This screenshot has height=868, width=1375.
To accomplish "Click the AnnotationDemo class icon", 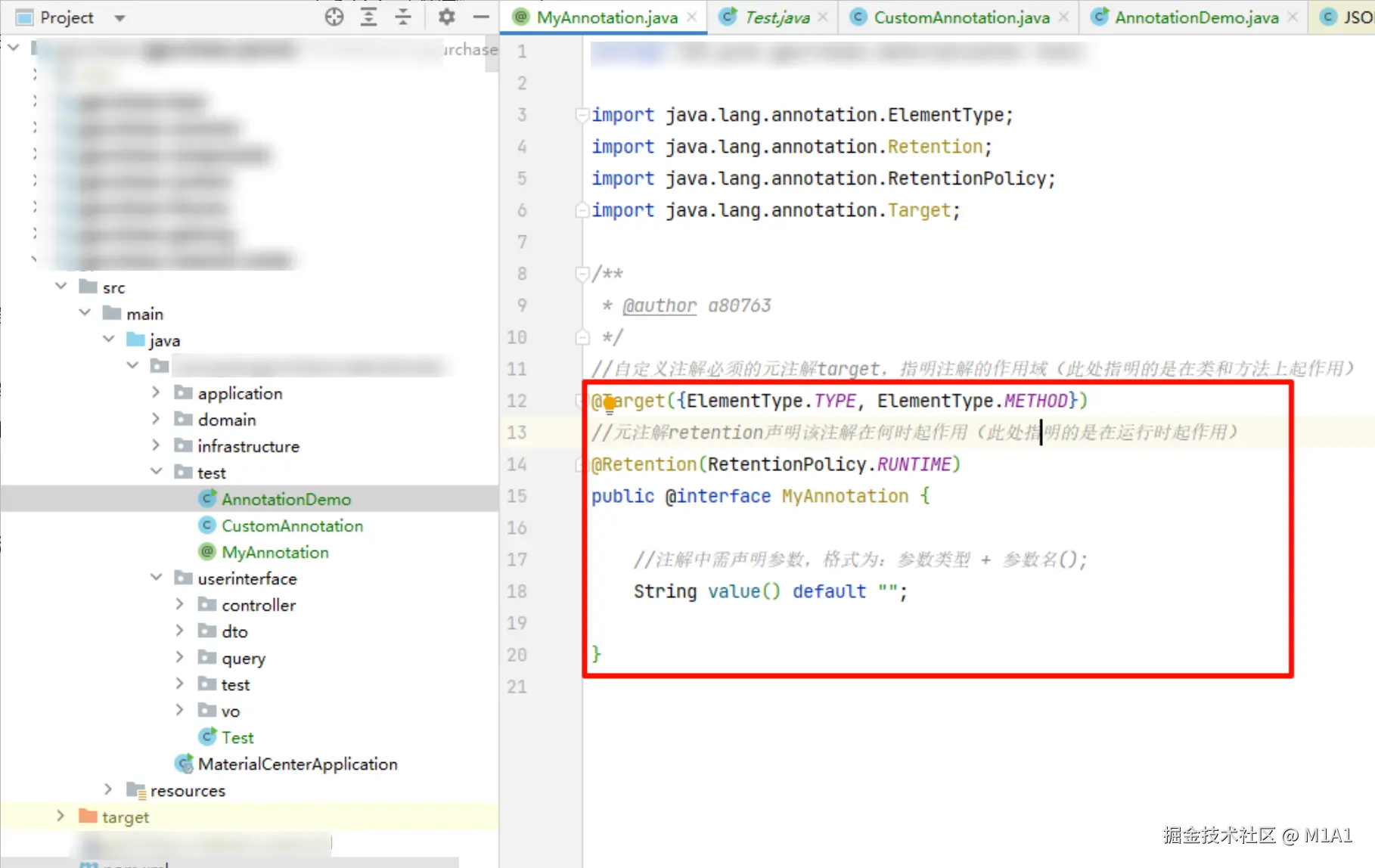I will point(207,498).
